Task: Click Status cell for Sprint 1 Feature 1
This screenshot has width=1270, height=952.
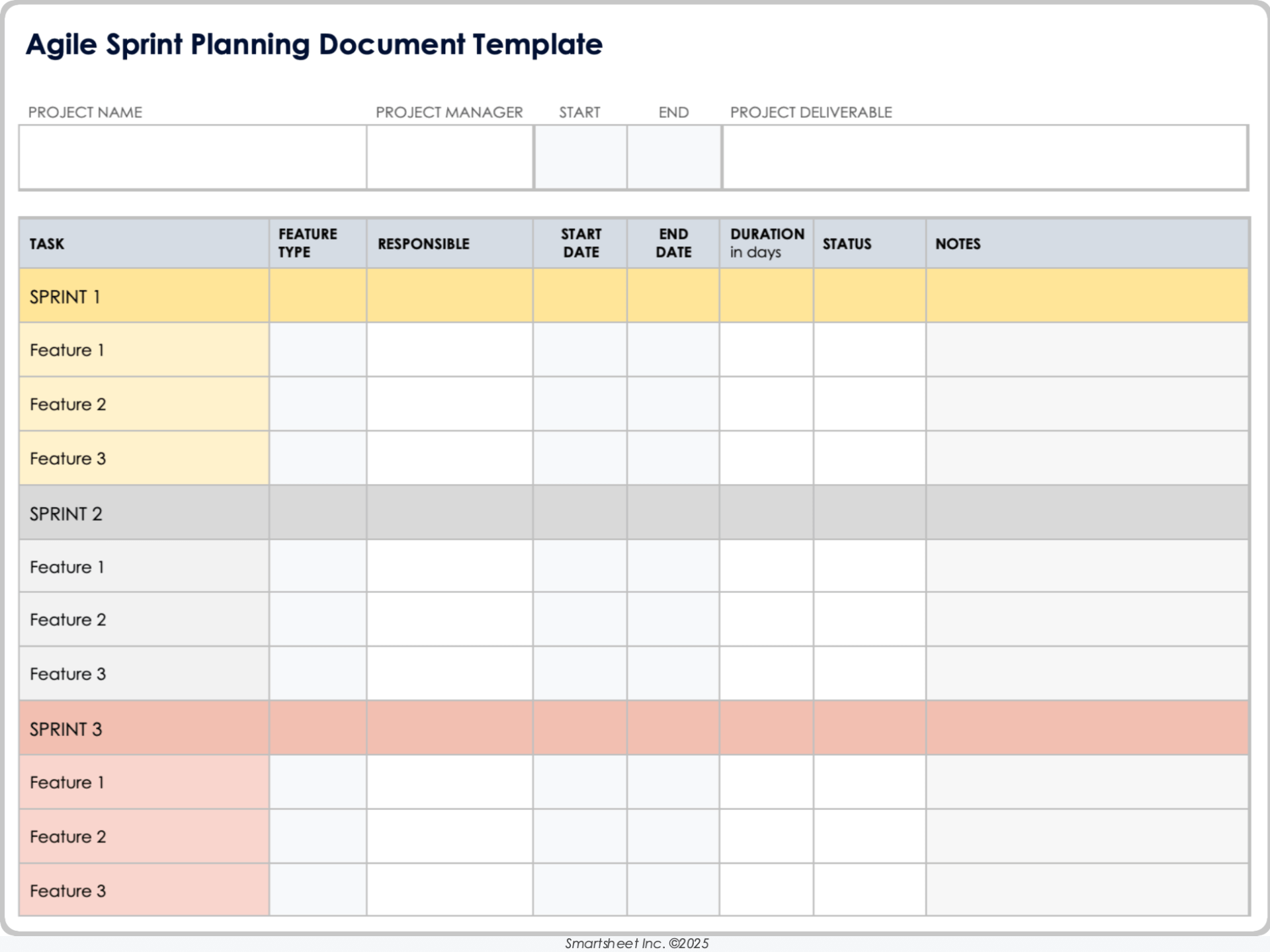Action: (869, 350)
